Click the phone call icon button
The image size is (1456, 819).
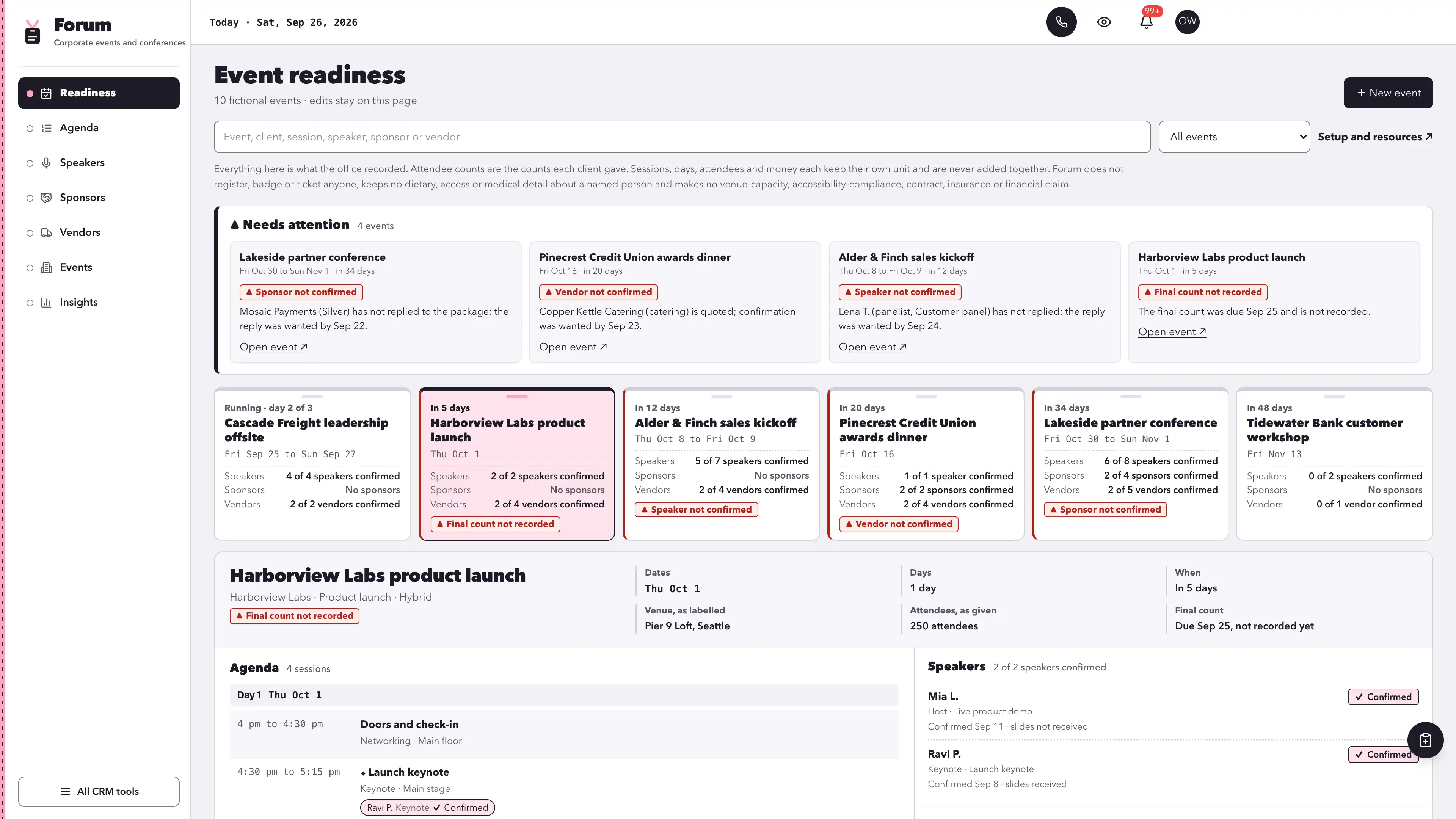[1061, 22]
